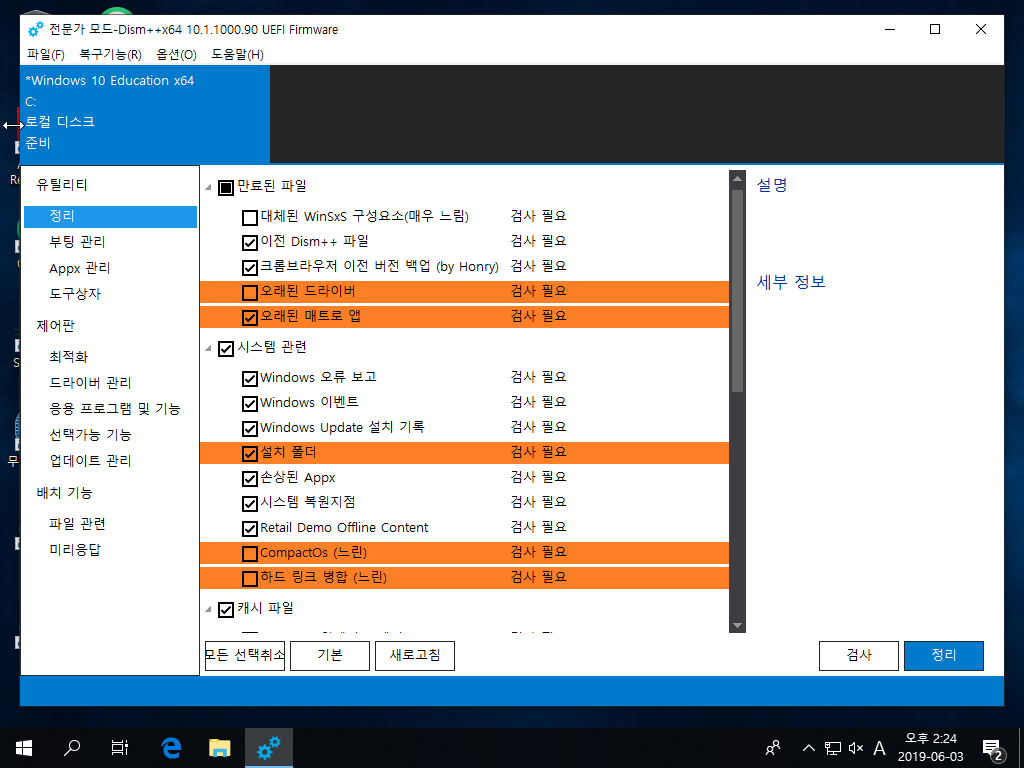Uncheck 손상된 Appx checkbox
1024x768 pixels.
(x=249, y=479)
